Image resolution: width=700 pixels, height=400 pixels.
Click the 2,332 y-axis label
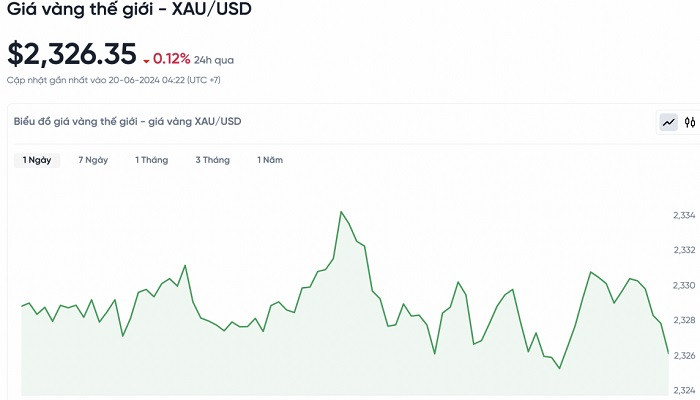point(683,251)
